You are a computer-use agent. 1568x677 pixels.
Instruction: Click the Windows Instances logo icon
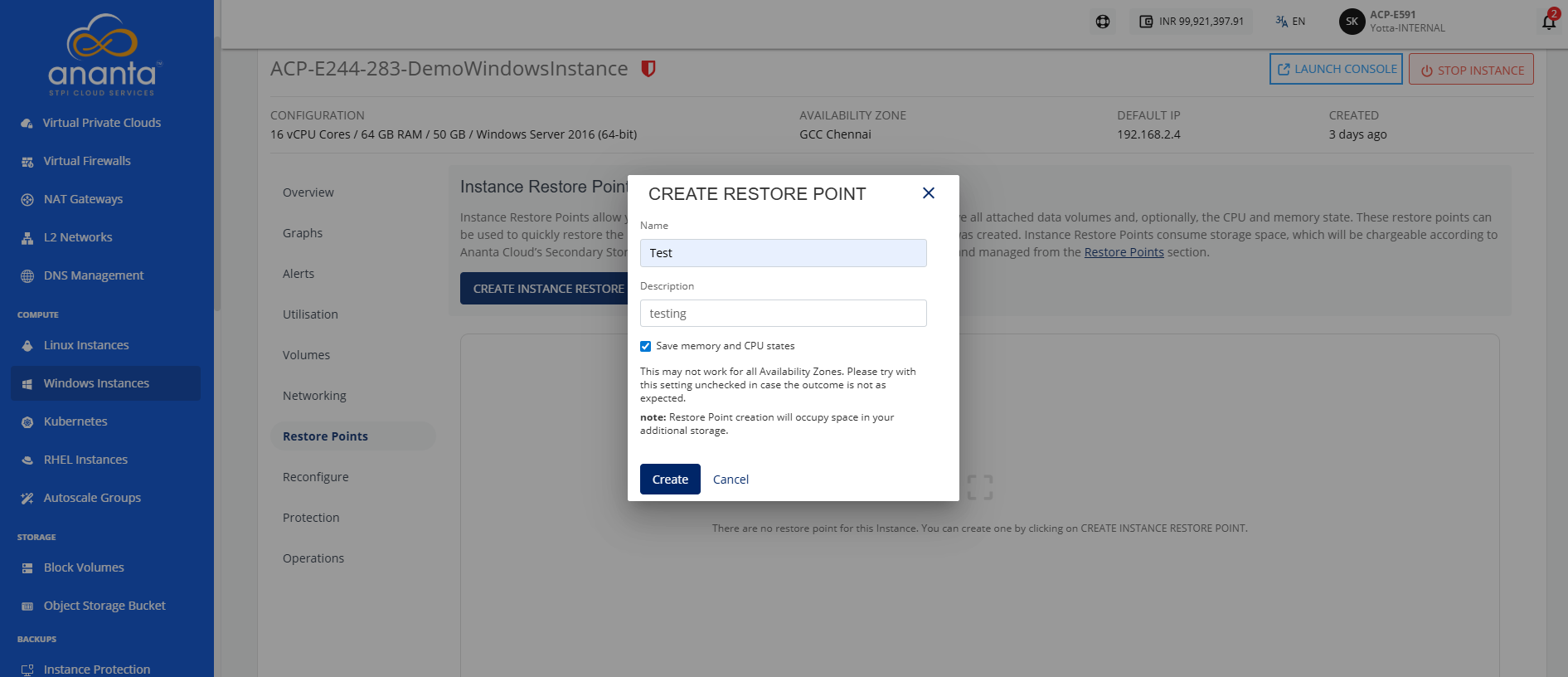27,383
